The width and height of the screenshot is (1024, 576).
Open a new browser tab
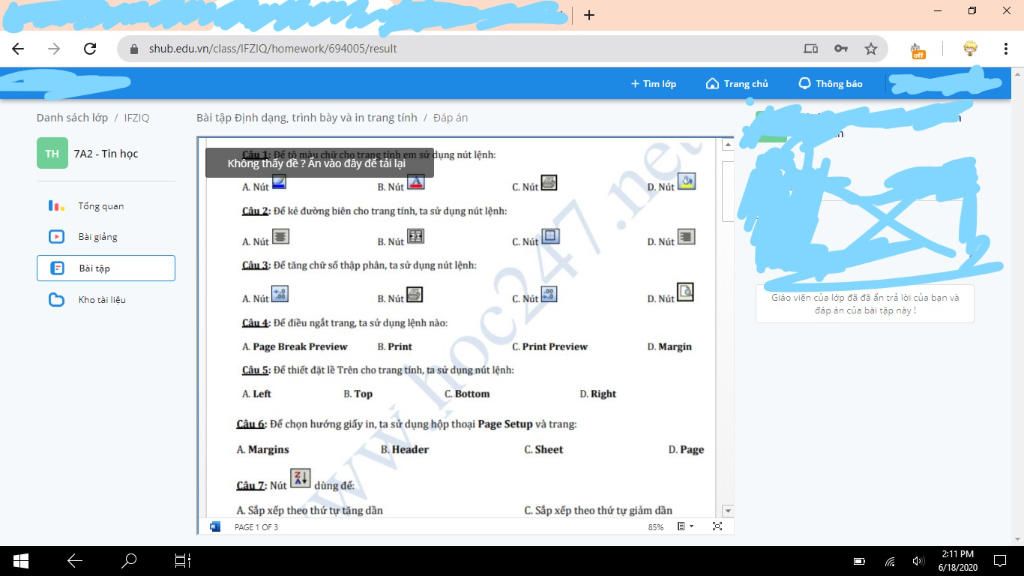click(589, 14)
